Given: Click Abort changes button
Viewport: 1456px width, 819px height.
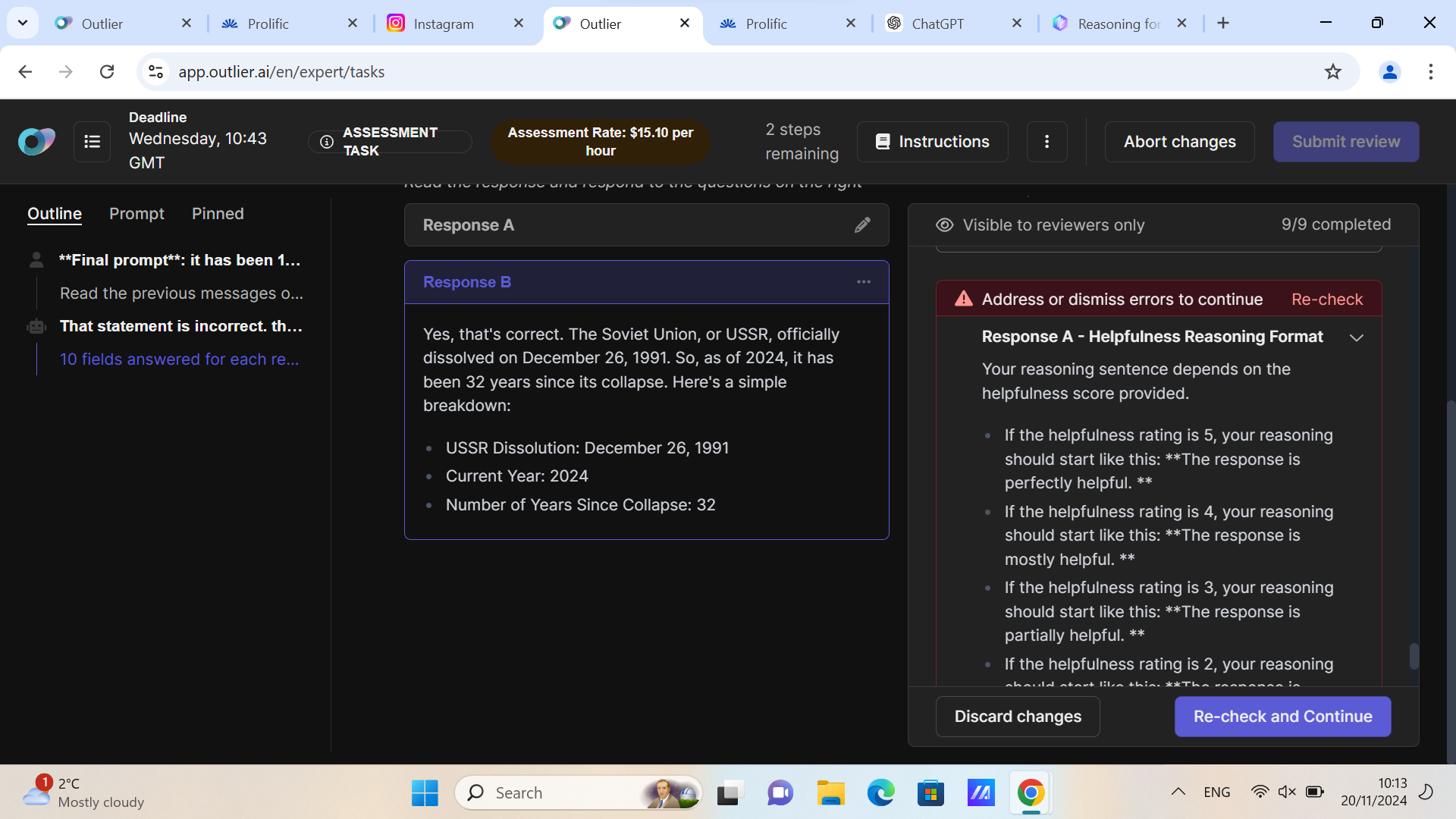Looking at the screenshot, I should (x=1179, y=142).
